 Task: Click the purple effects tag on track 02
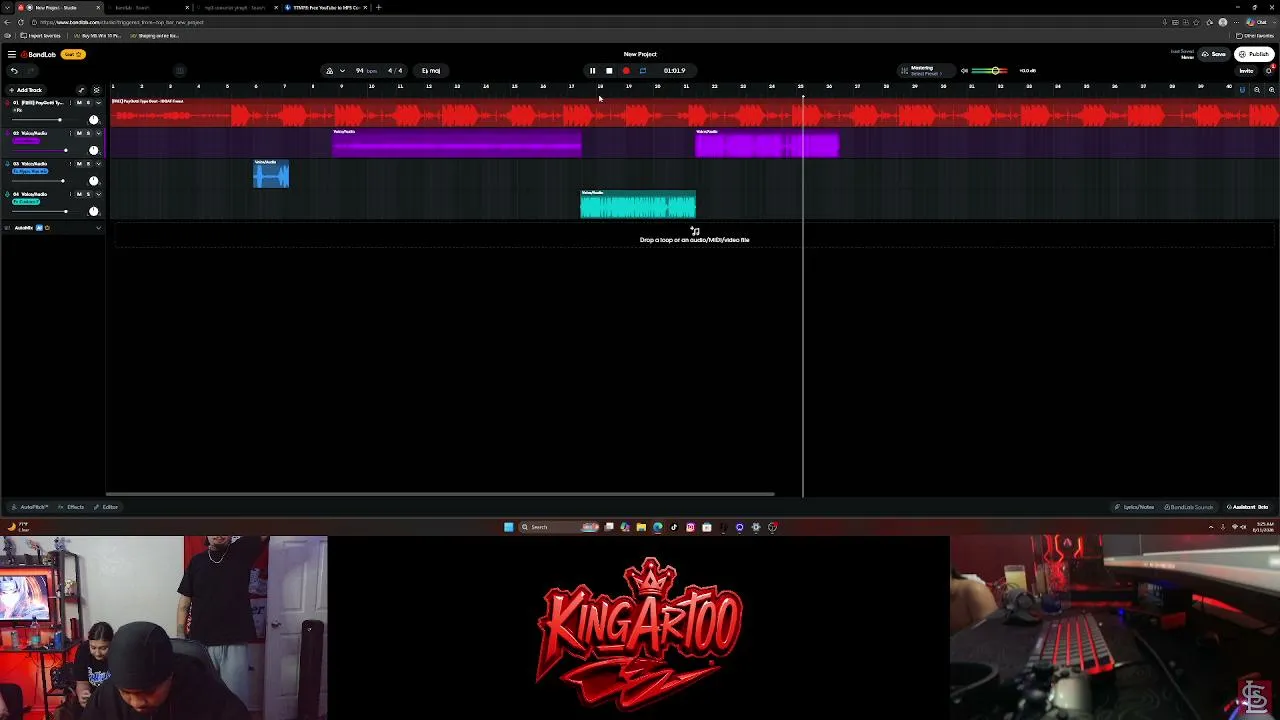pos(26,141)
